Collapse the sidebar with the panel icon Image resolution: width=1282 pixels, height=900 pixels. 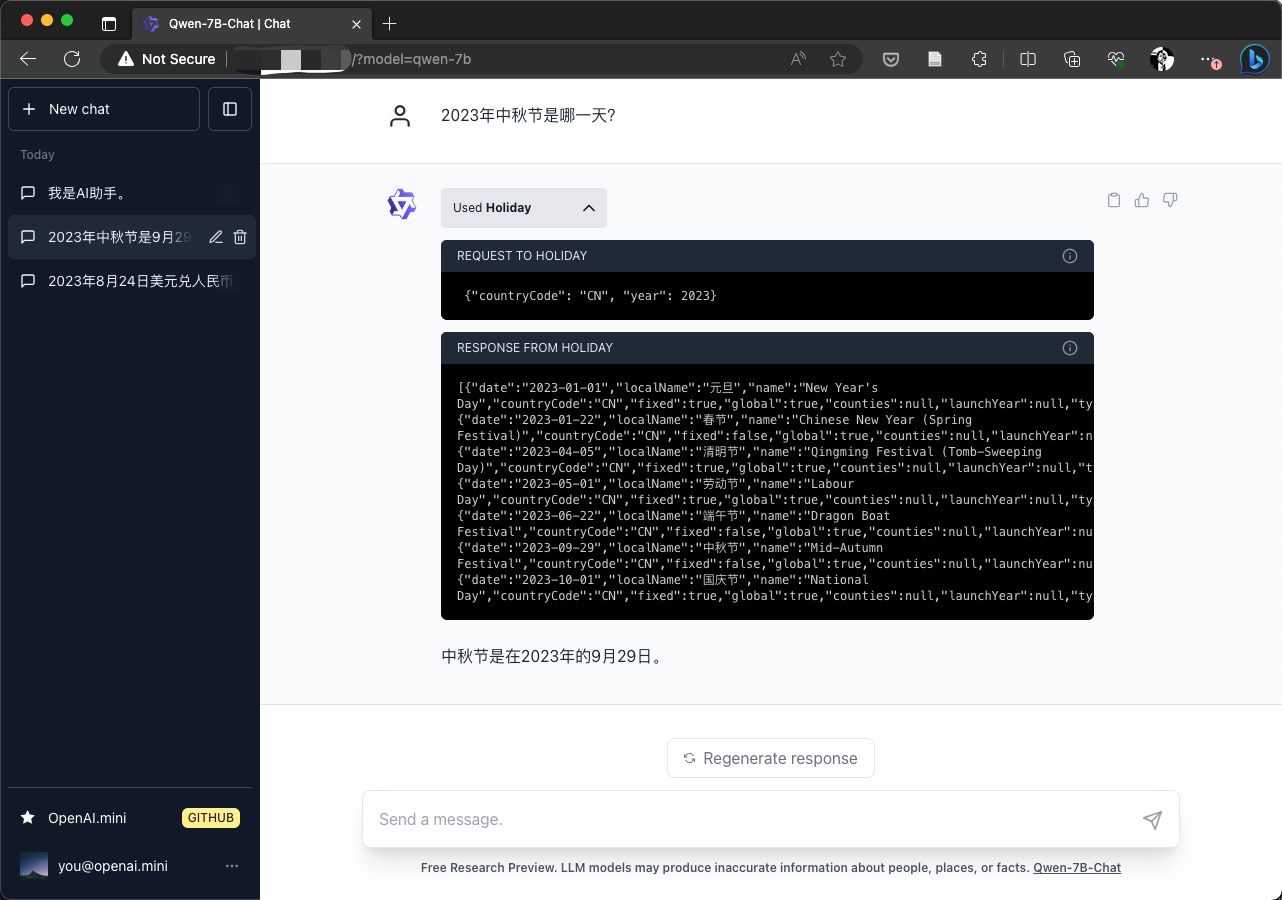pos(230,109)
